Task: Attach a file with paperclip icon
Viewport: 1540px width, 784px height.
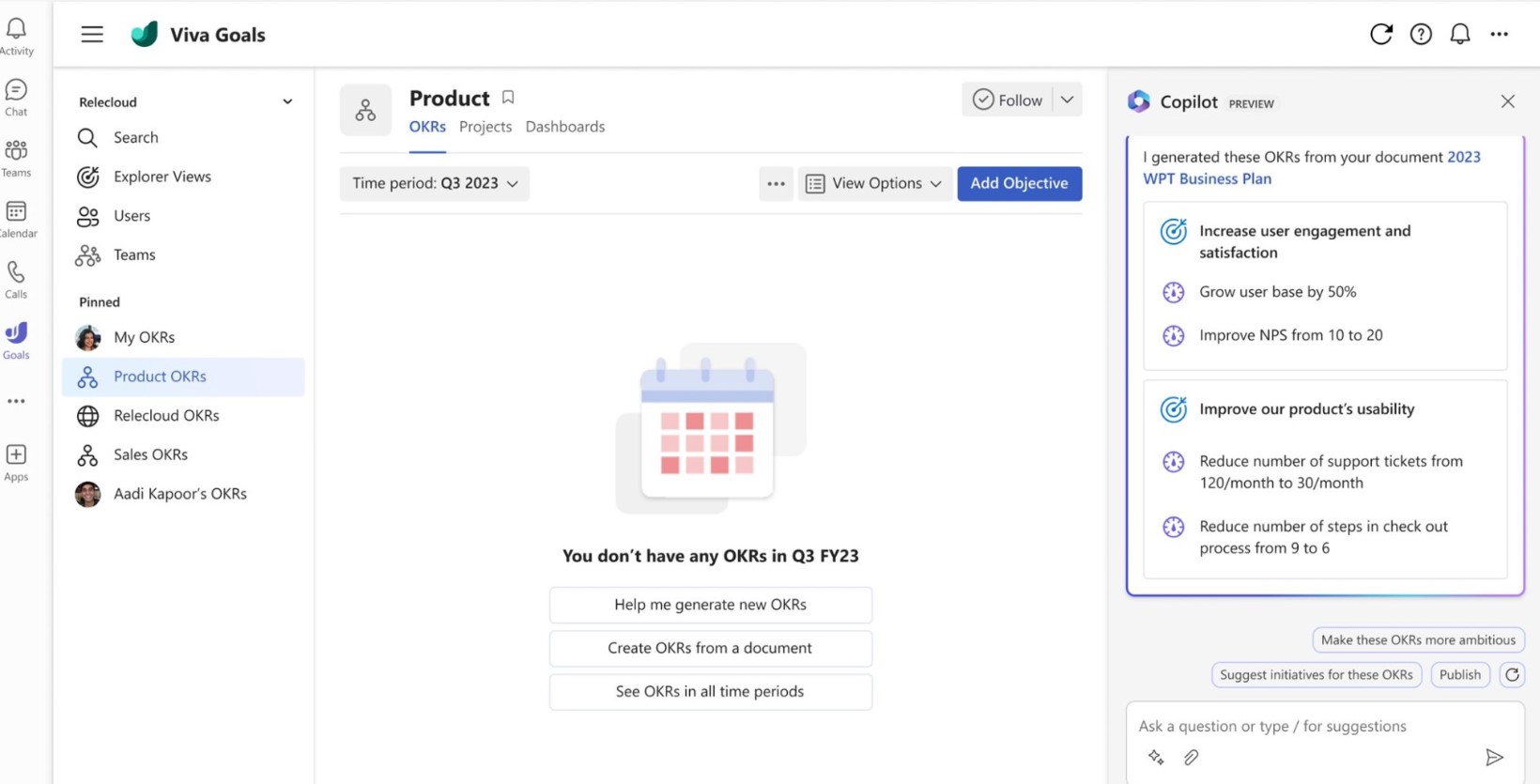Action: [1191, 757]
